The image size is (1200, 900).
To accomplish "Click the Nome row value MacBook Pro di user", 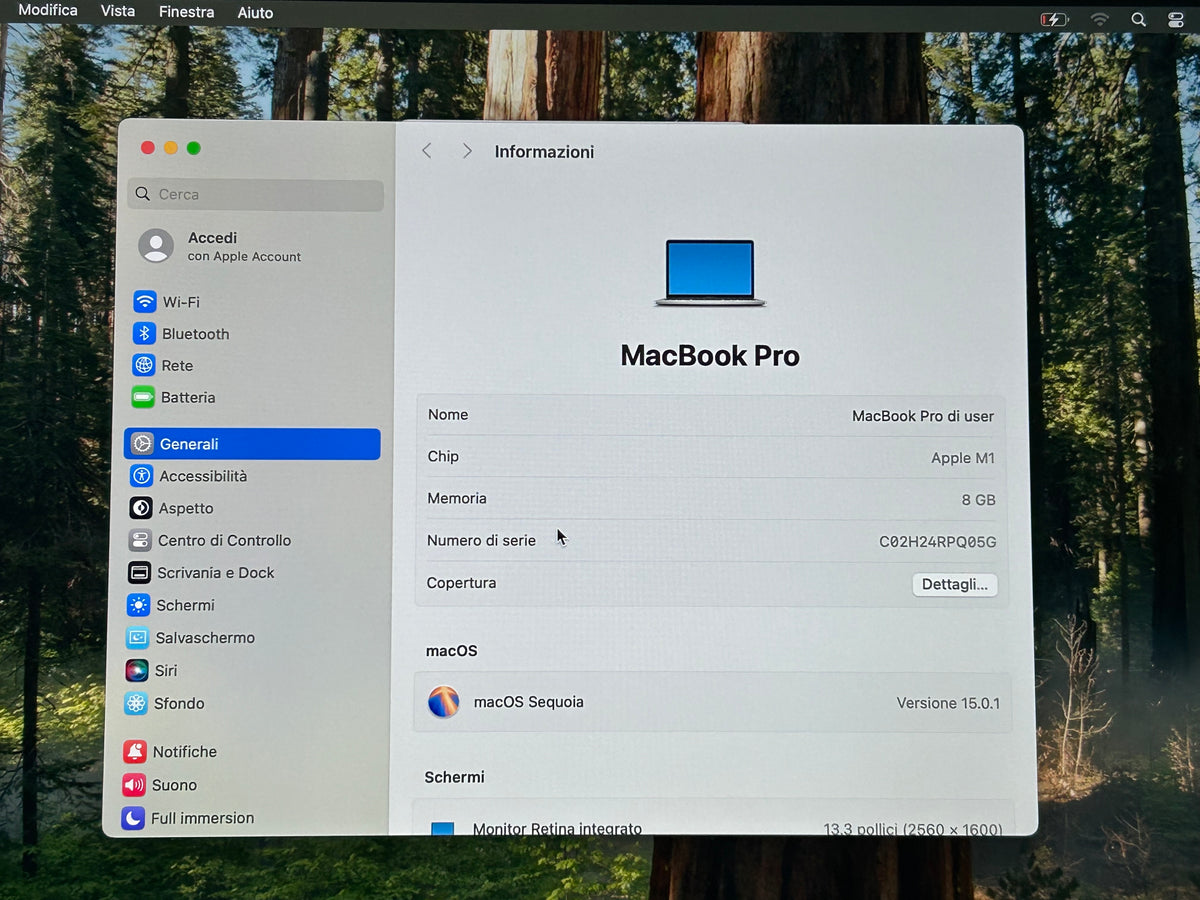I will coord(923,416).
